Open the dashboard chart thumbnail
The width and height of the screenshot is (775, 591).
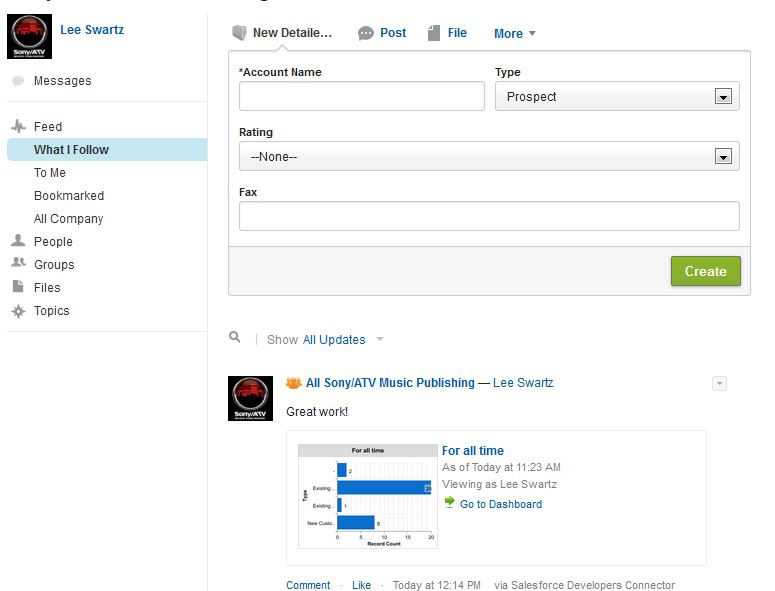[x=368, y=496]
